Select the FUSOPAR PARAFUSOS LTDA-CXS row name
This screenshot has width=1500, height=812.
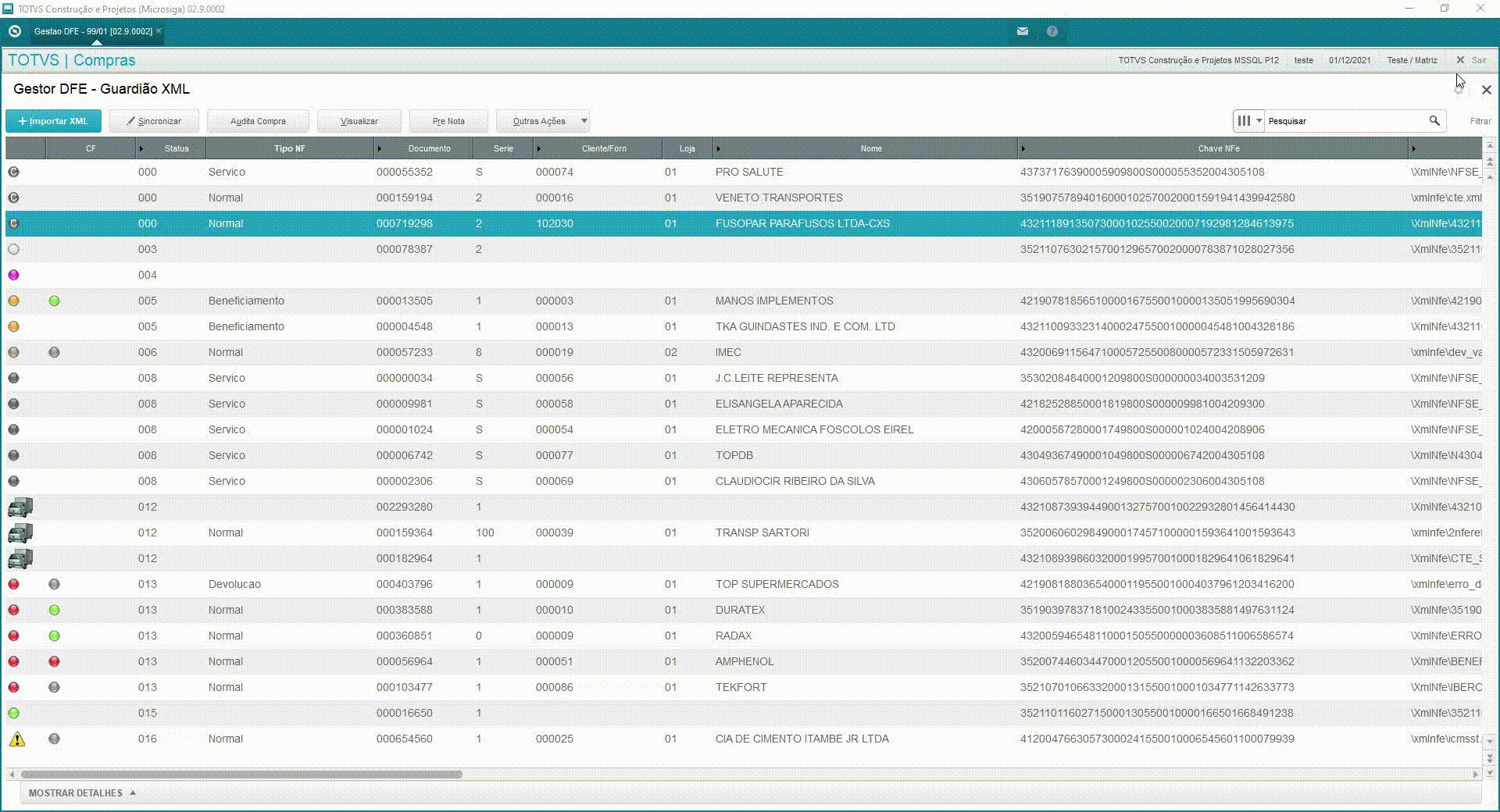point(802,223)
